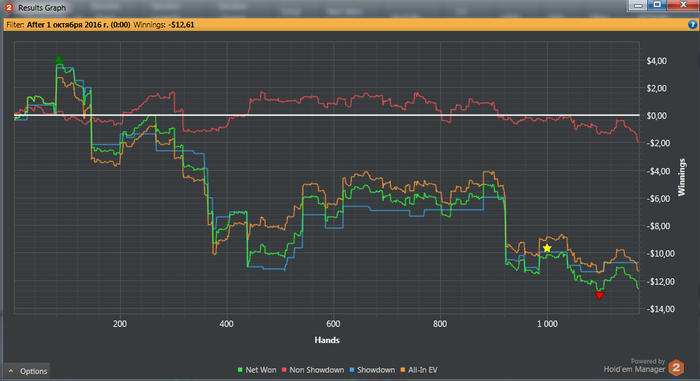Click the green triangle peak marker

coord(59,59)
